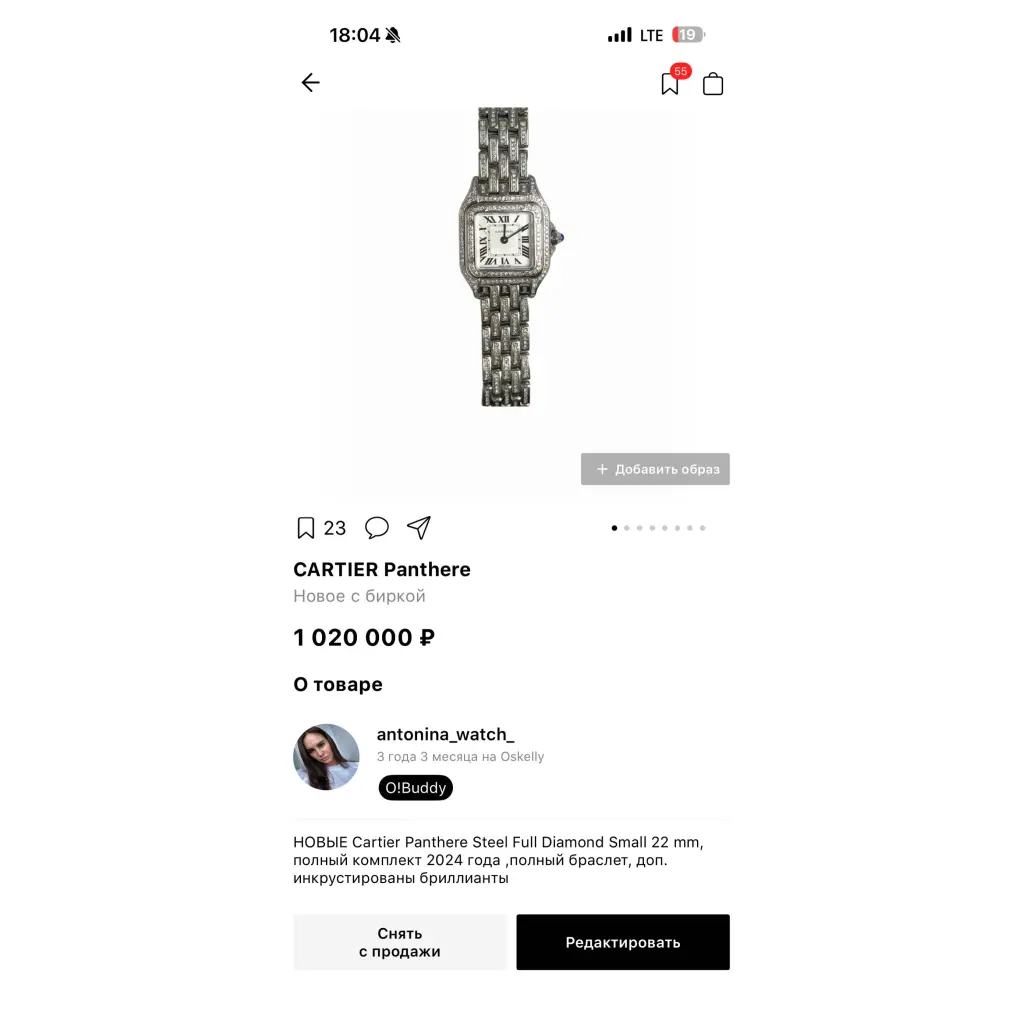Tap the battery indicator in status bar
Image resolution: width=1024 pixels, height=1024 pixels.
click(x=688, y=35)
